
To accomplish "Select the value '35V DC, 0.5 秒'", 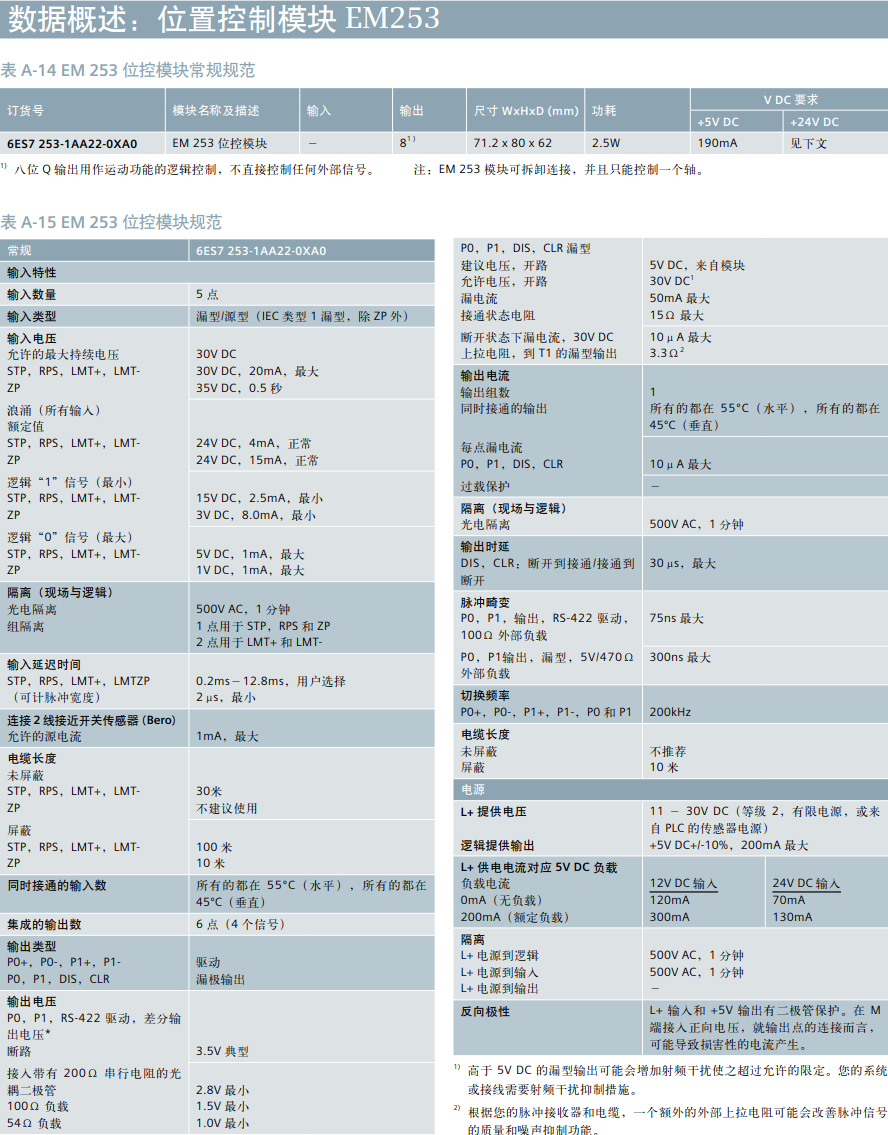I will point(239,388).
